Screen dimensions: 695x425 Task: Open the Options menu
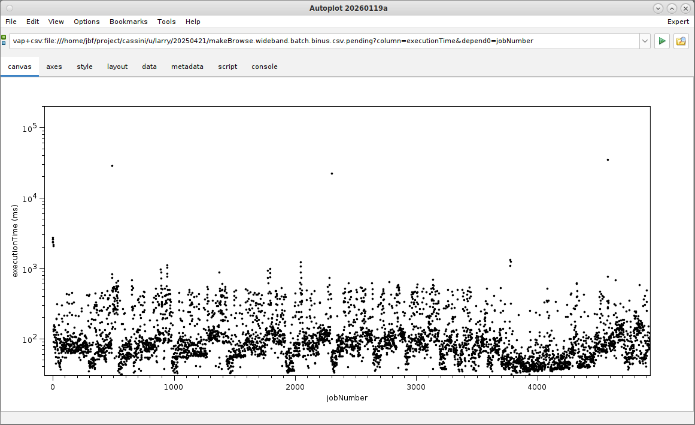(x=87, y=21)
